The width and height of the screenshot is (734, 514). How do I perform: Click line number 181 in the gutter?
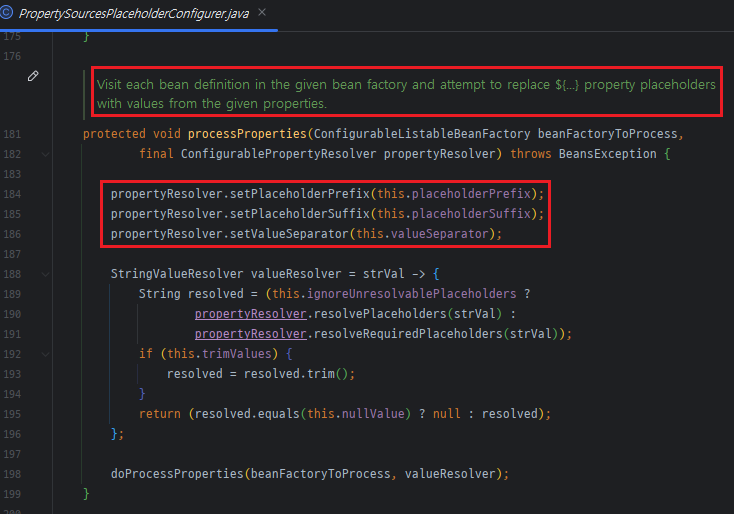click(x=12, y=134)
